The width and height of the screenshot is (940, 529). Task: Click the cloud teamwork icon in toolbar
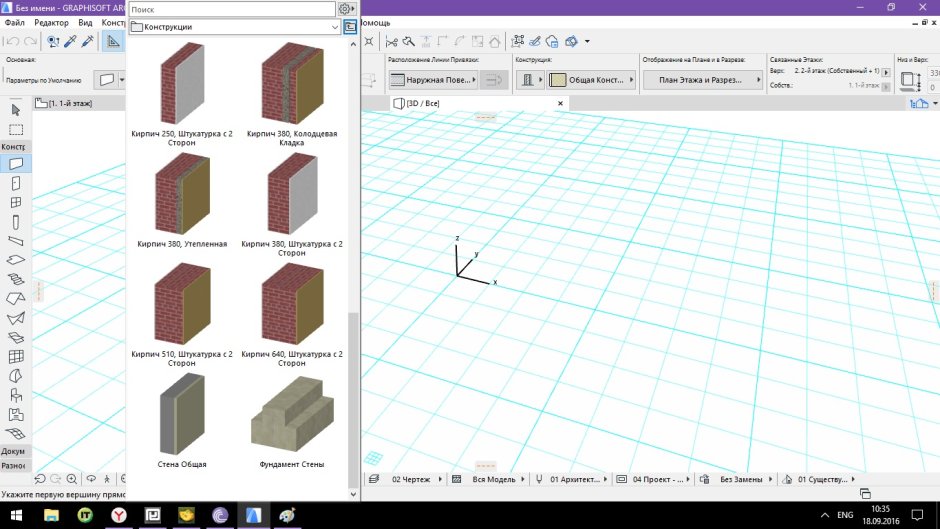click(x=552, y=41)
